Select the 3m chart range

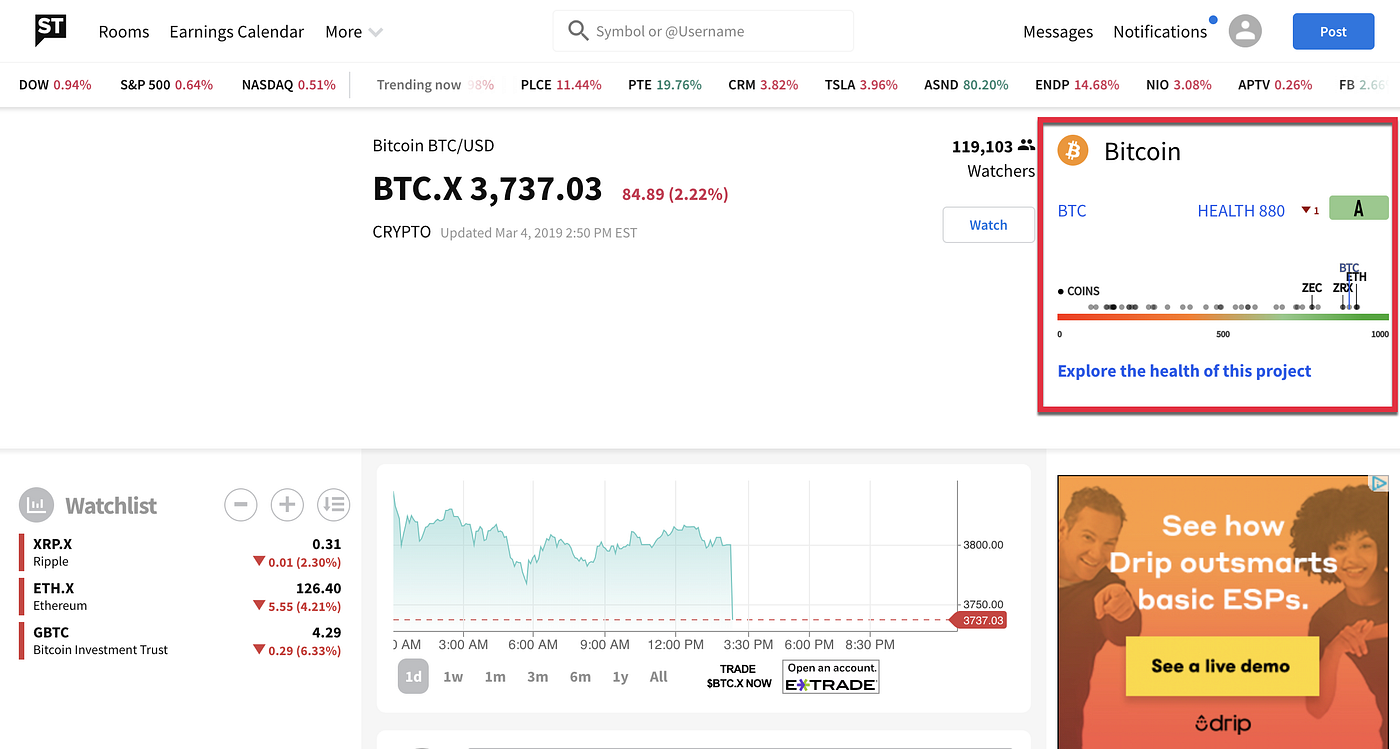pyautogui.click(x=537, y=677)
